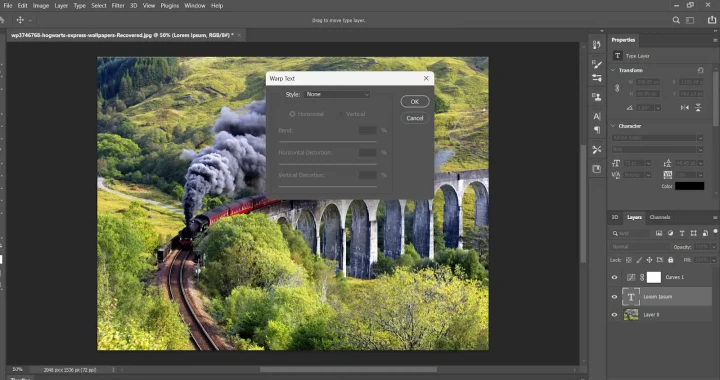
Task: Switch to the Channels tab
Action: coord(660,217)
